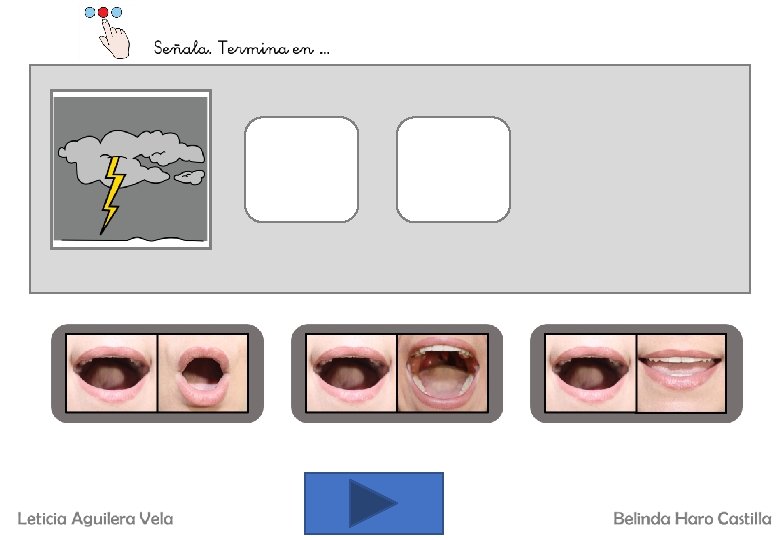Choose the middle mouth pair card

click(x=397, y=373)
